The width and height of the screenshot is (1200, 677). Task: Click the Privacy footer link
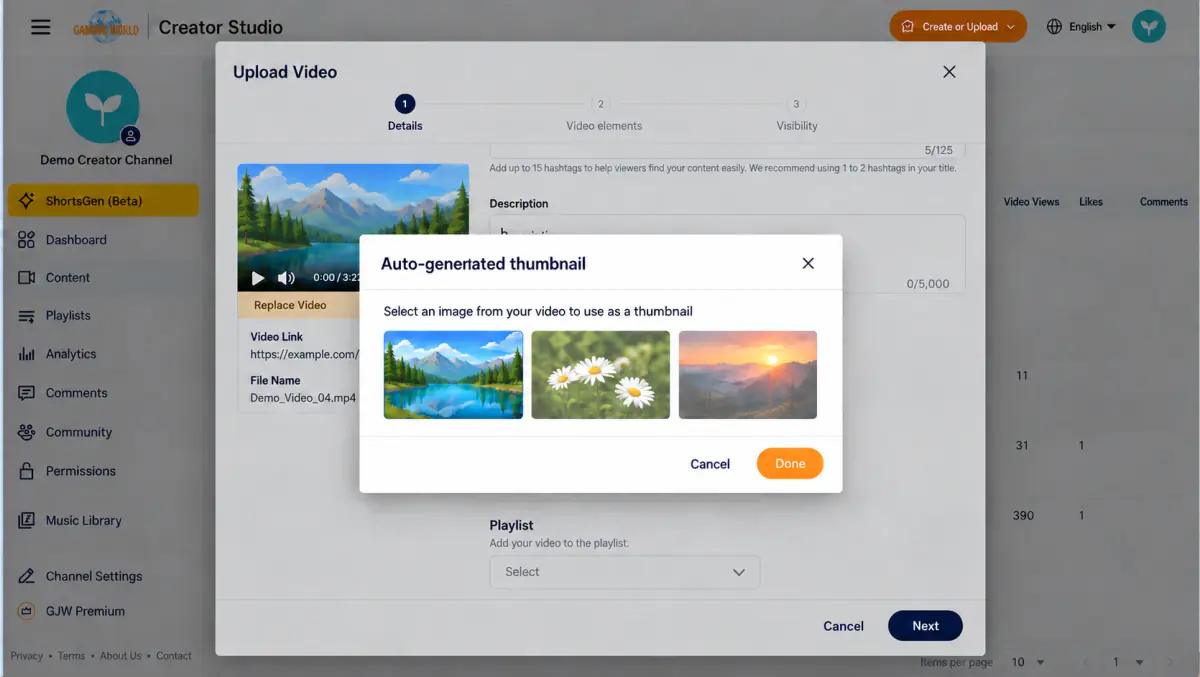(27, 656)
